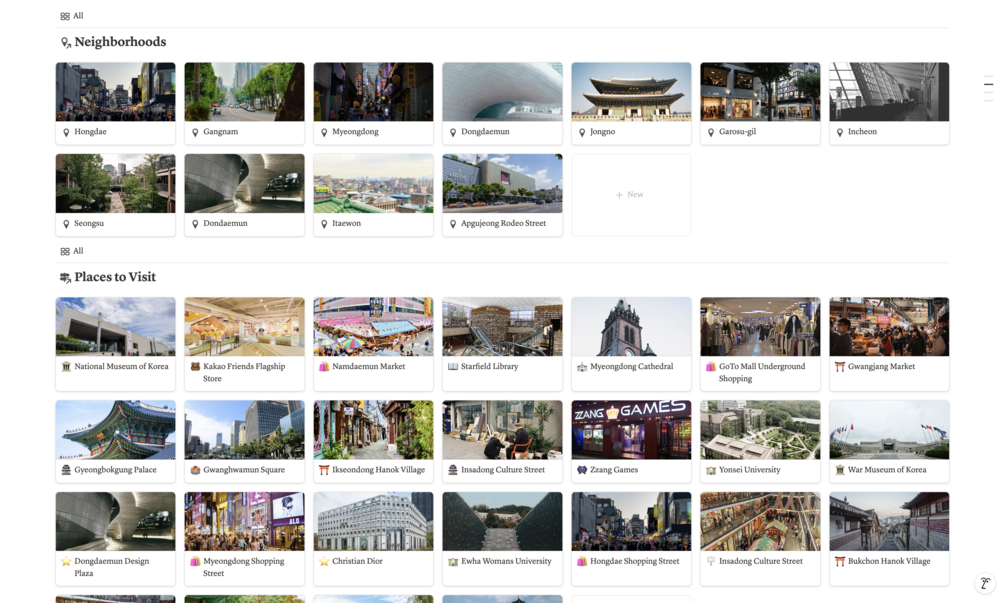This screenshot has height=603, width=1005.
Task: Click the pin icon beside Hongdae
Action: tap(66, 132)
